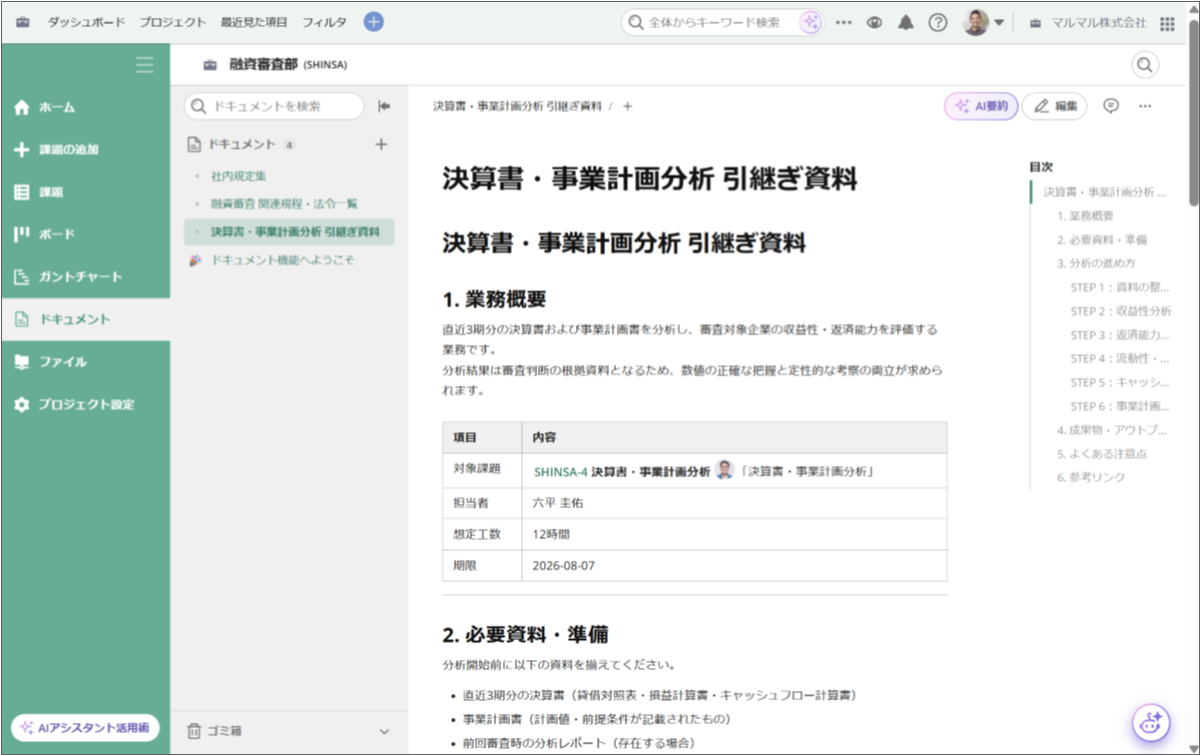The width and height of the screenshot is (1200, 755).
Task: Open ファイル in sidebar
Action: pos(85,362)
